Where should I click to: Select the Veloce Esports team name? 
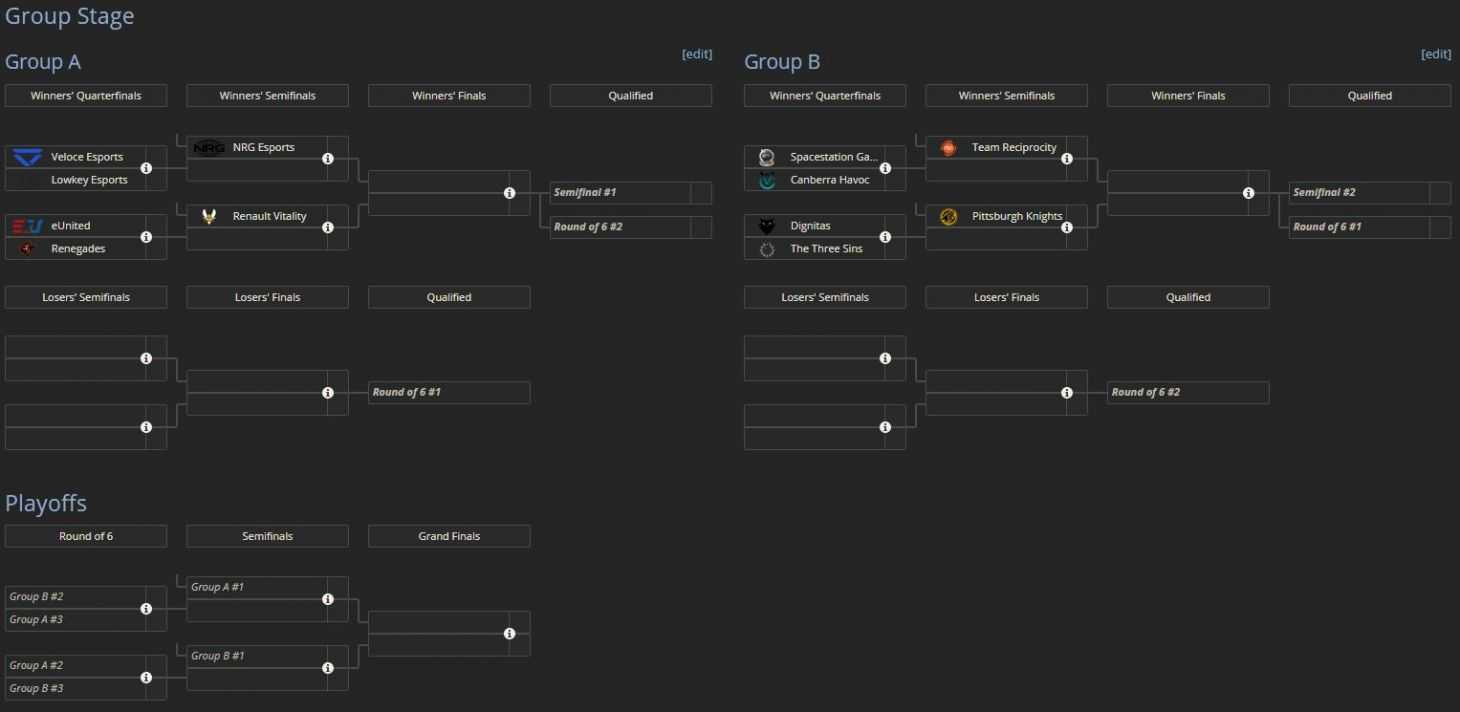pyautogui.click(x=87, y=157)
